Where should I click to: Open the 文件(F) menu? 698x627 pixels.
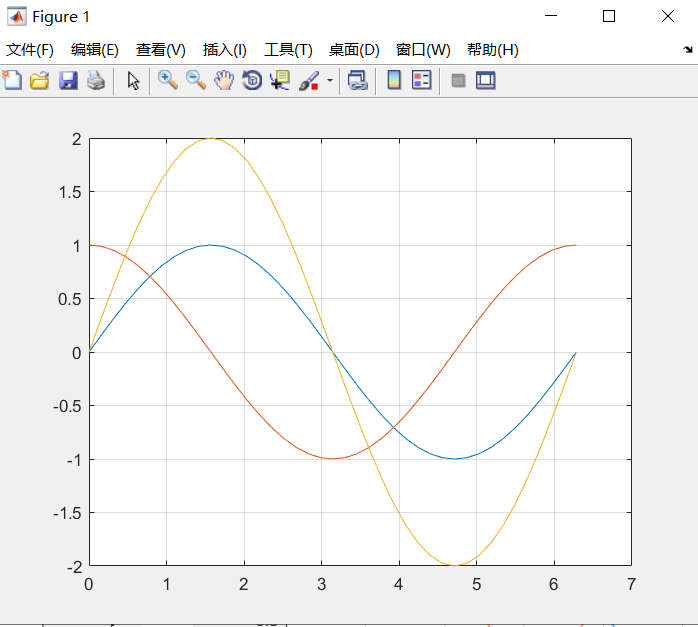point(30,50)
